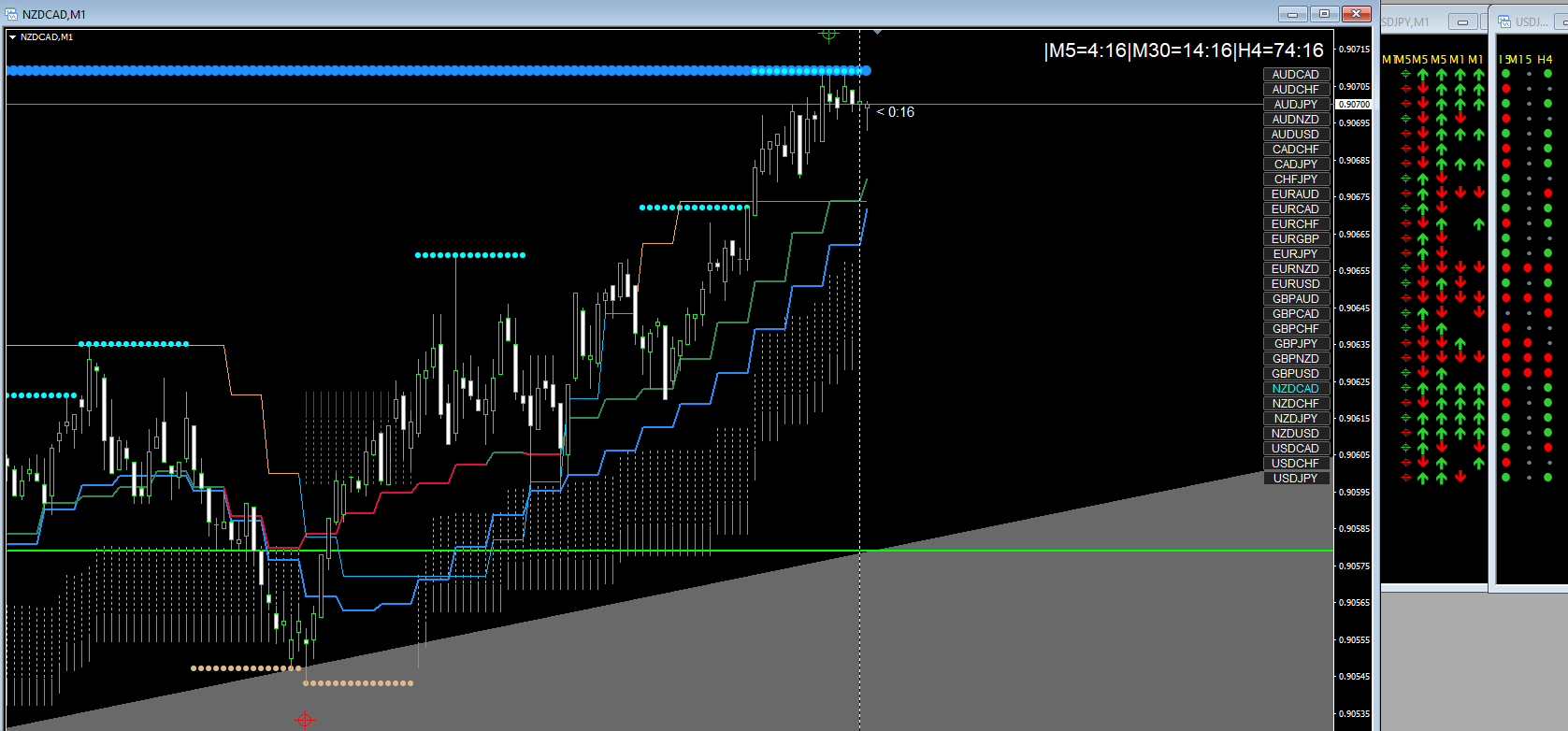Open the AUDUSD pair button

tap(1296, 135)
